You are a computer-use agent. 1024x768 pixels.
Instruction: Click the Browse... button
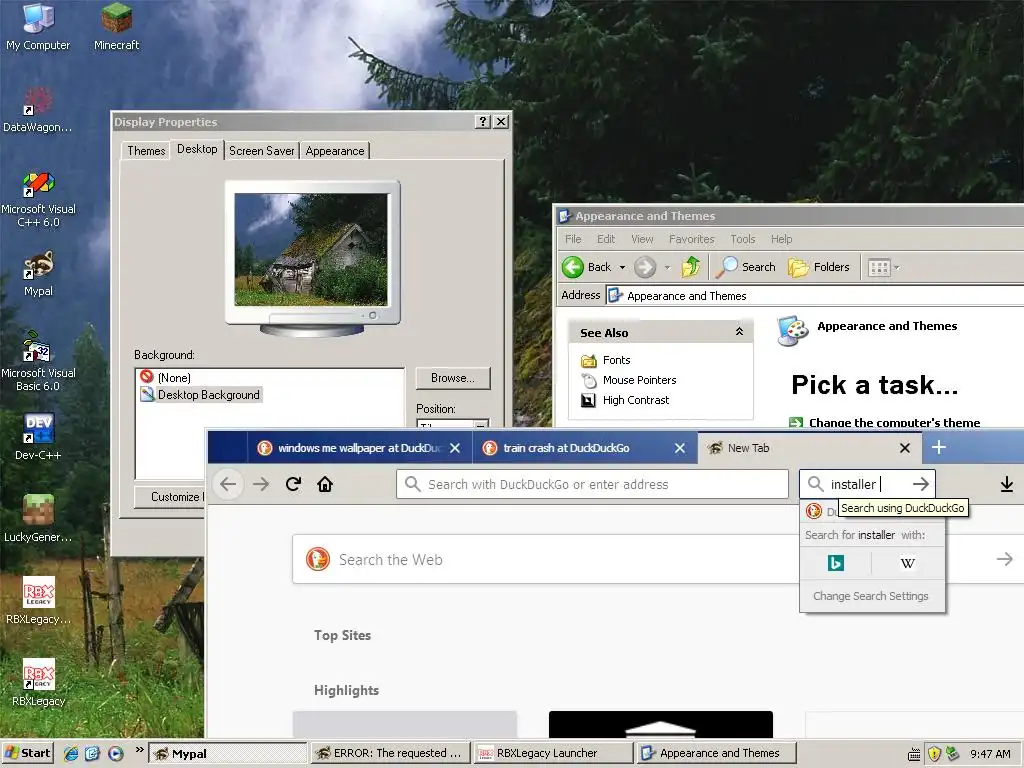coord(453,378)
